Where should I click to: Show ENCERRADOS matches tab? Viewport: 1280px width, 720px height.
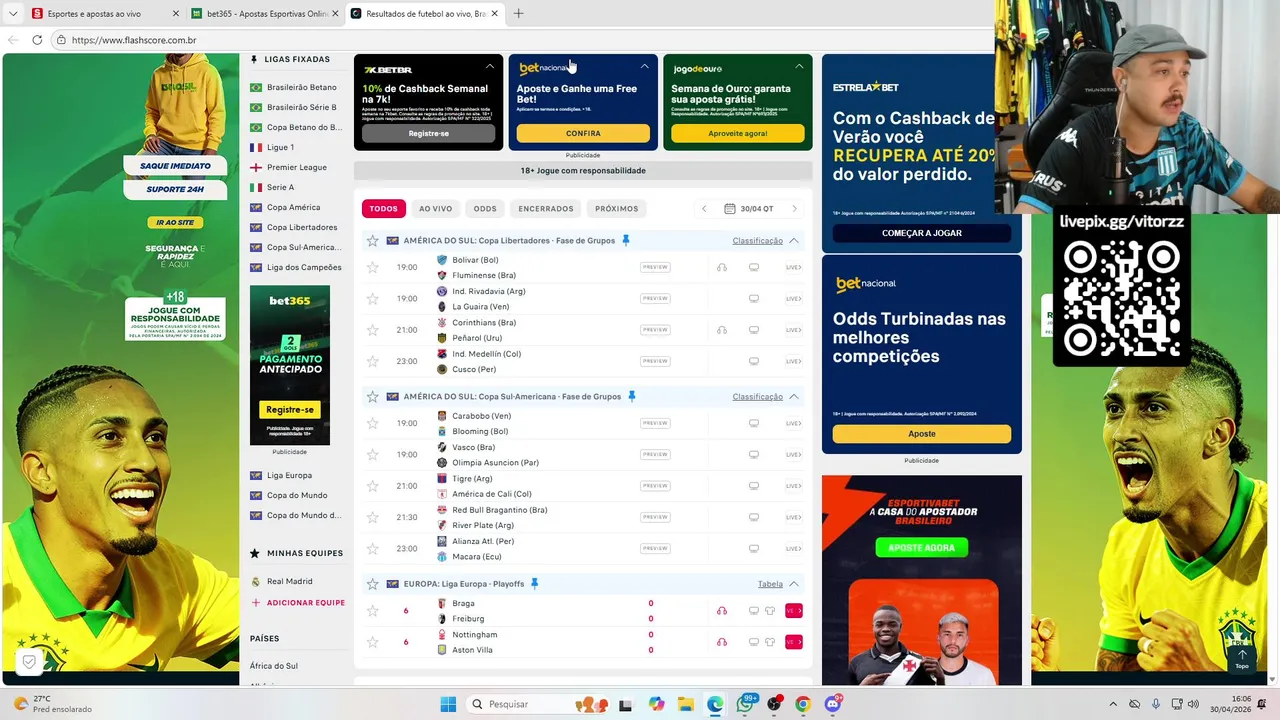pyautogui.click(x=546, y=209)
